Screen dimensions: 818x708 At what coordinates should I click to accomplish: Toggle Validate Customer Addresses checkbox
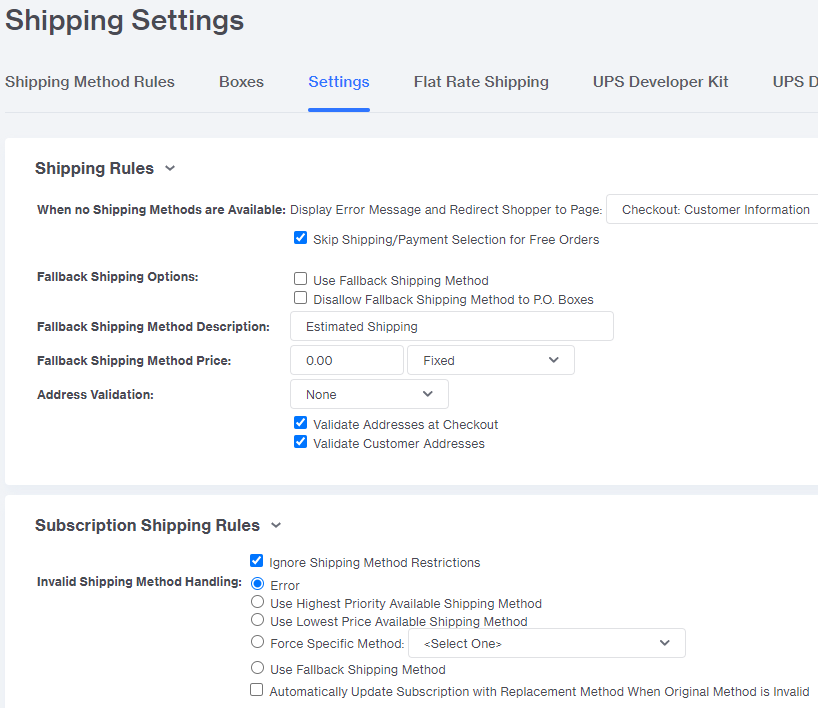[300, 442]
